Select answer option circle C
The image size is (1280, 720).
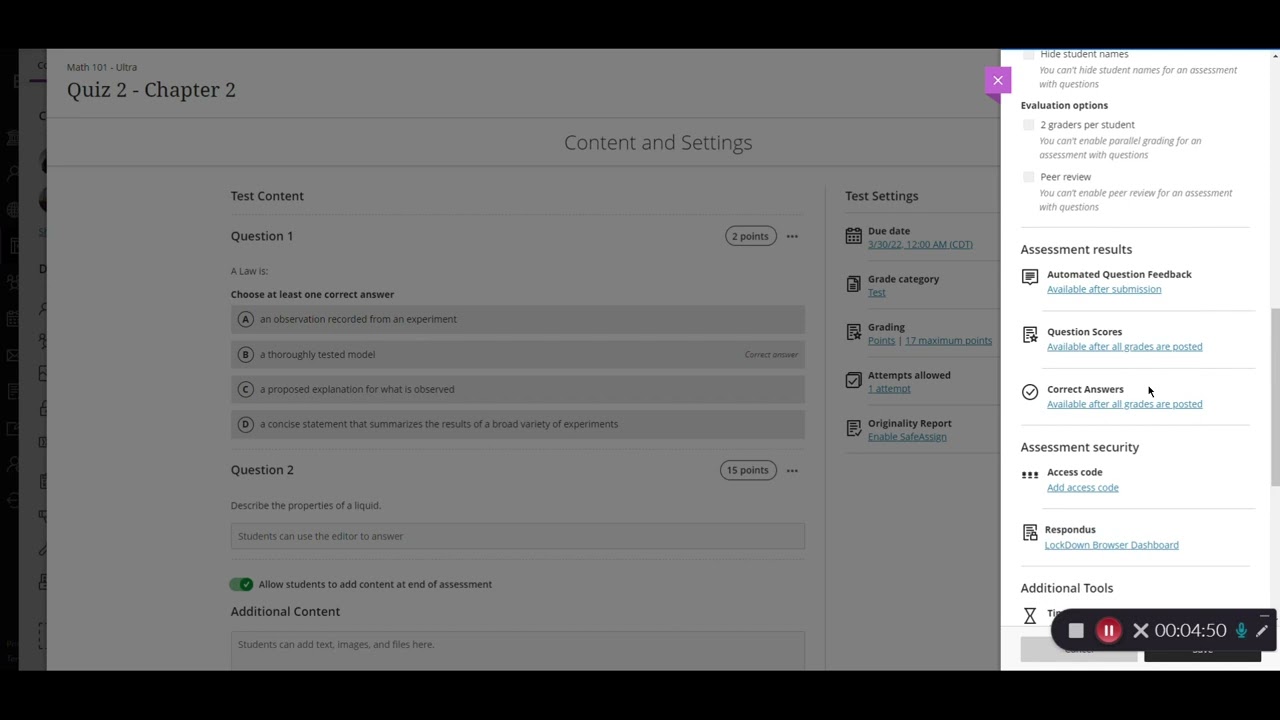(245, 389)
